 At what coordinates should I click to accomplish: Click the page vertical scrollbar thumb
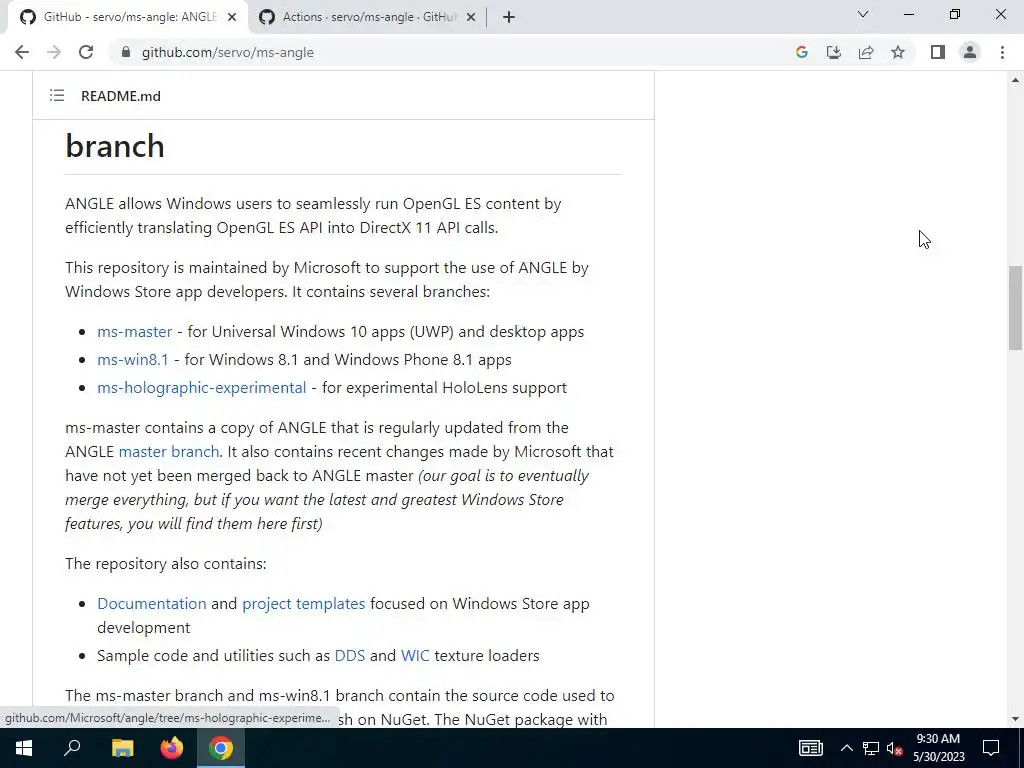click(x=1015, y=308)
